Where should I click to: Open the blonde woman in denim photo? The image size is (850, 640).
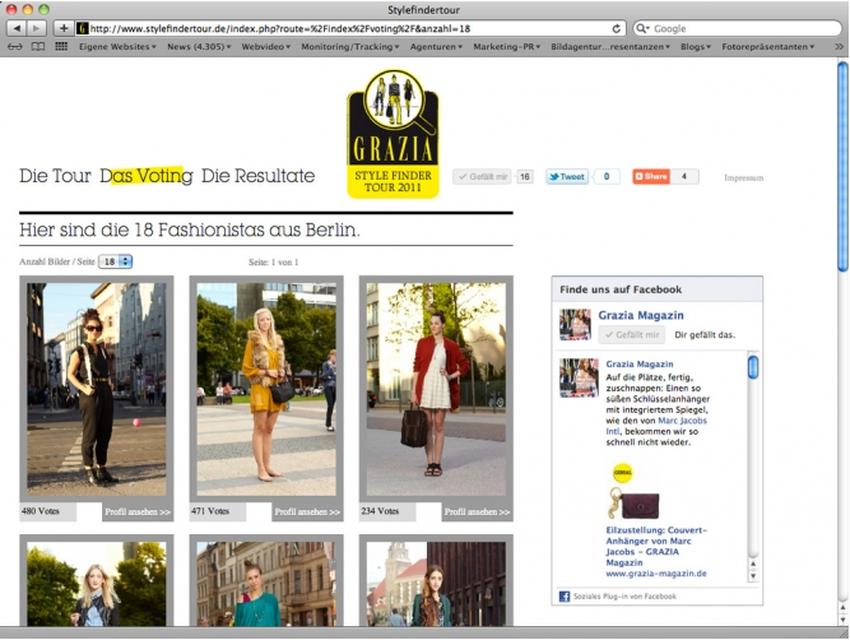pyautogui.click(x=96, y=584)
